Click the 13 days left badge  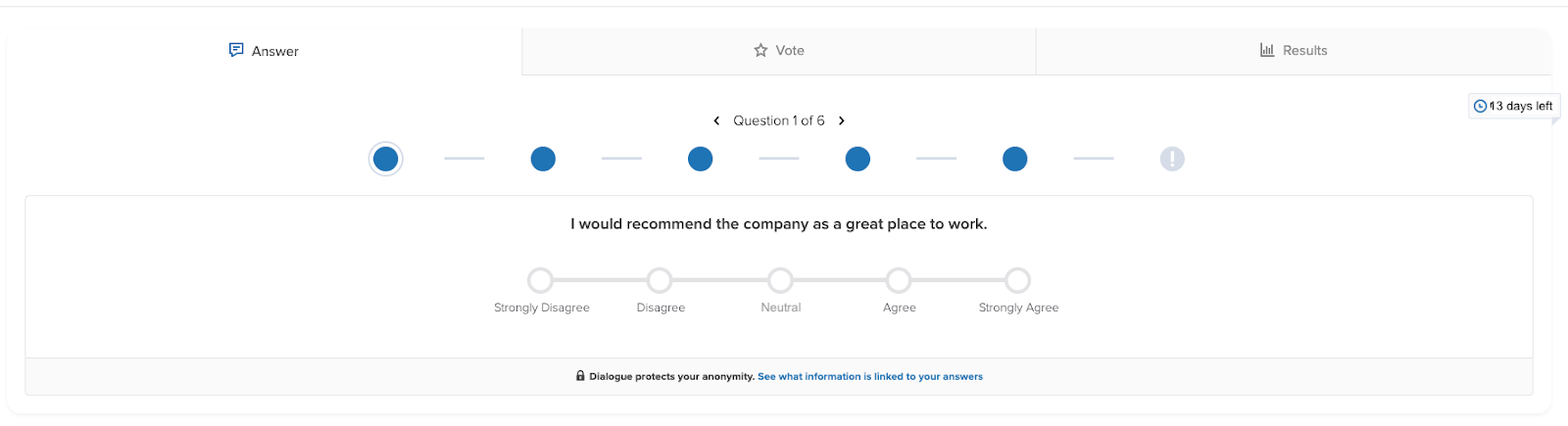click(1515, 106)
